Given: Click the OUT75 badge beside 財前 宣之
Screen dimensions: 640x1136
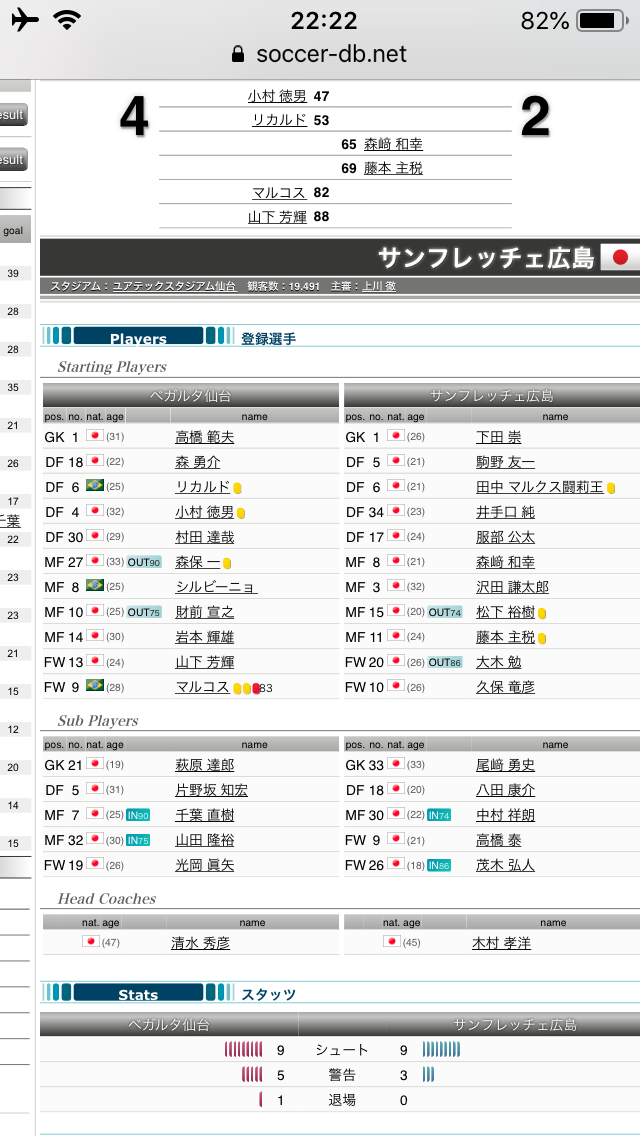Looking at the screenshot, I should [x=143, y=612].
